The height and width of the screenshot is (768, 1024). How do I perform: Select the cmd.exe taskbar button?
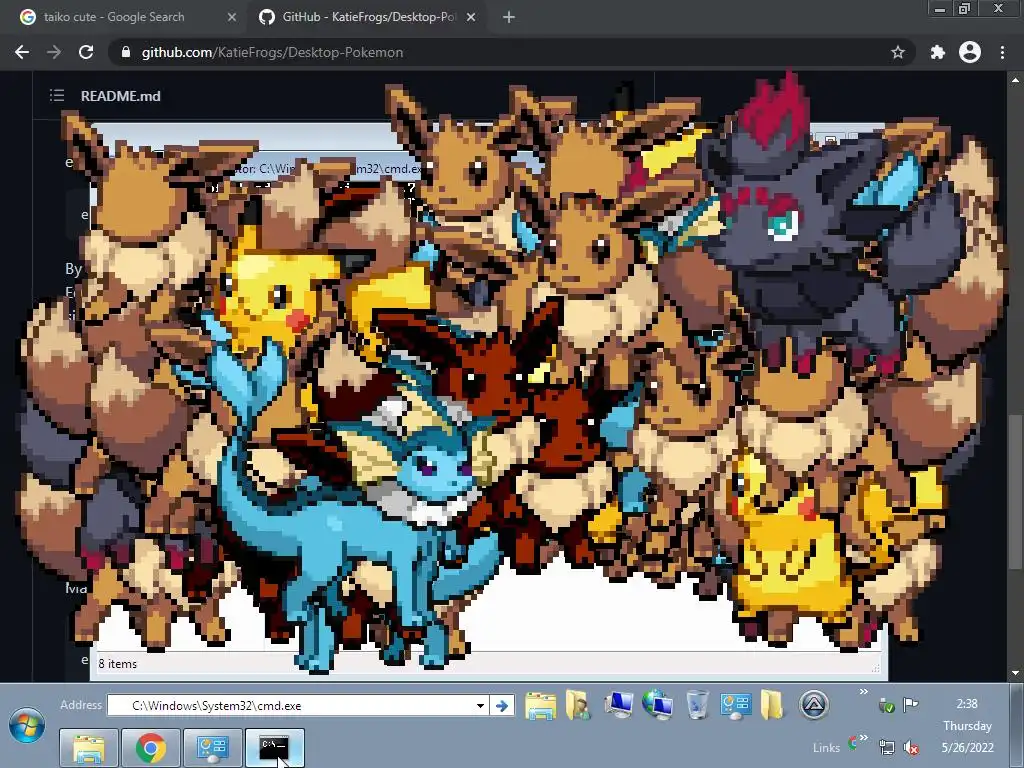coord(274,748)
